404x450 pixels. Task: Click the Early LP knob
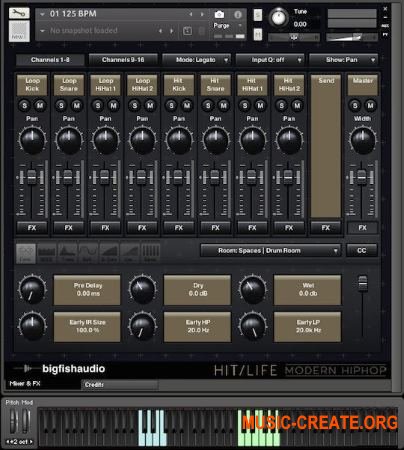252,327
